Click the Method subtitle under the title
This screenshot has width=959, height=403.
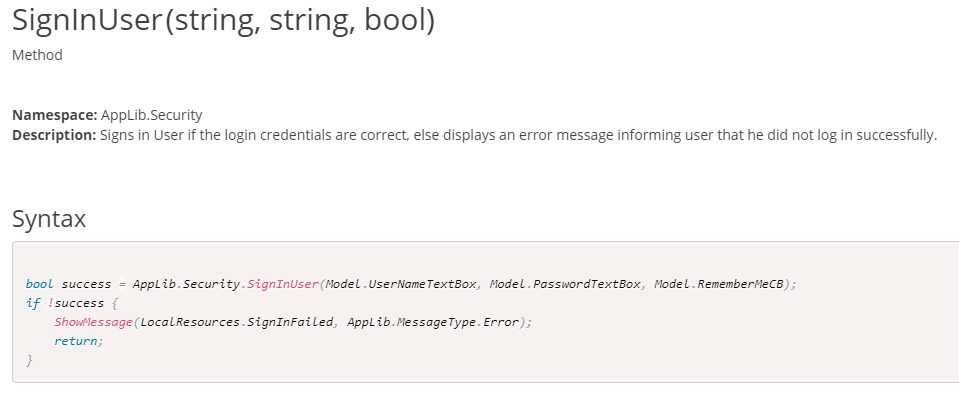37,55
